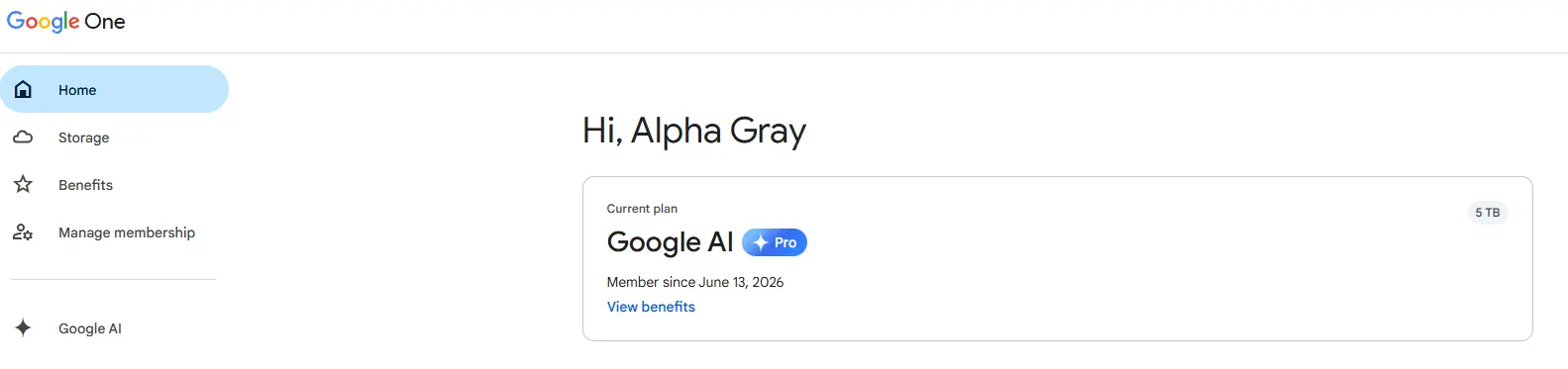Screen dimensions: 1568x369
Task: Click the 5 TB storage chip
Action: pyautogui.click(x=1488, y=213)
